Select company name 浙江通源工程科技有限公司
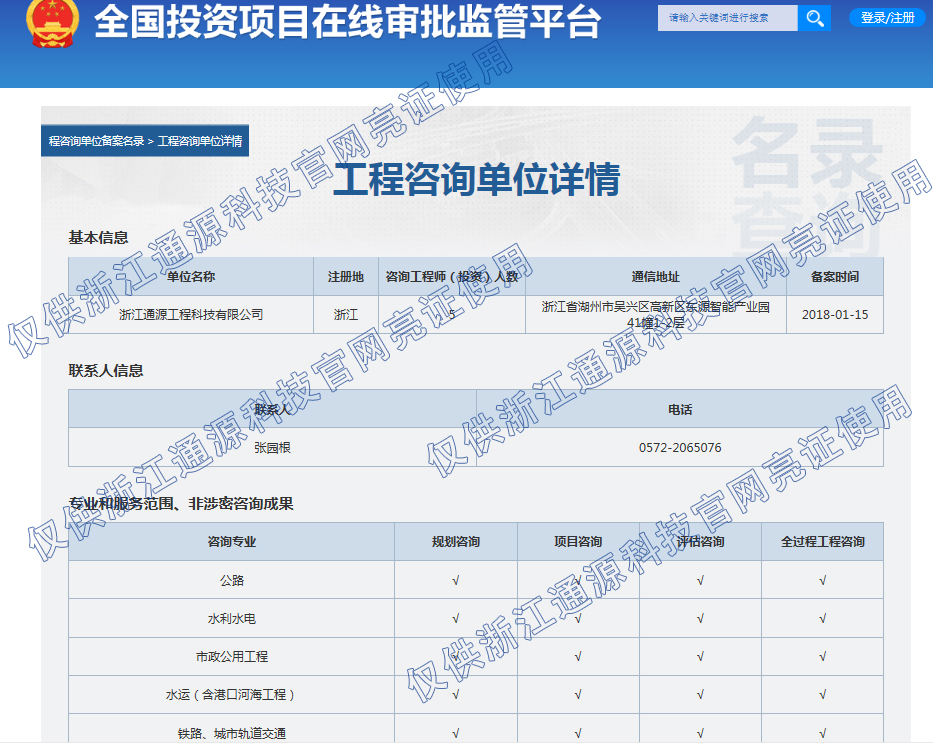933x745 pixels. tap(191, 314)
